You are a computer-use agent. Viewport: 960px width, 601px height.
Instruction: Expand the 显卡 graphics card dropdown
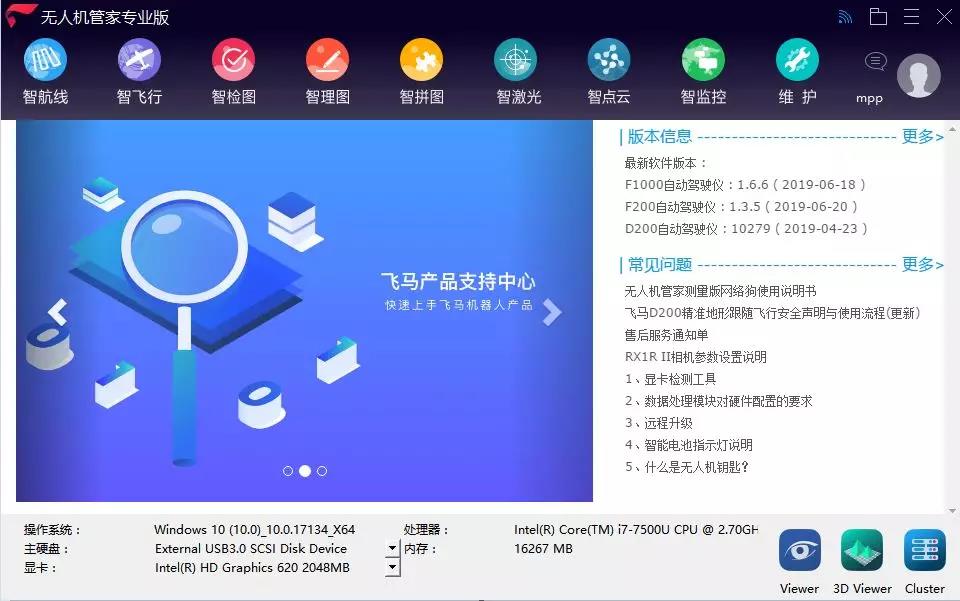392,567
